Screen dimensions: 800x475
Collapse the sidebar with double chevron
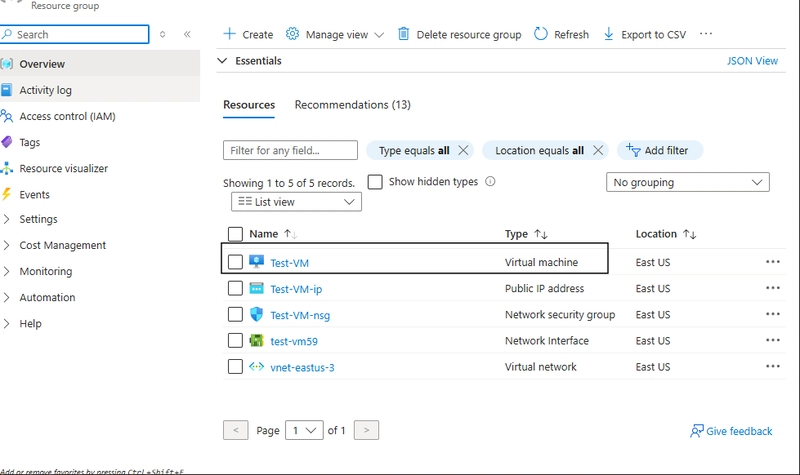click(x=187, y=34)
